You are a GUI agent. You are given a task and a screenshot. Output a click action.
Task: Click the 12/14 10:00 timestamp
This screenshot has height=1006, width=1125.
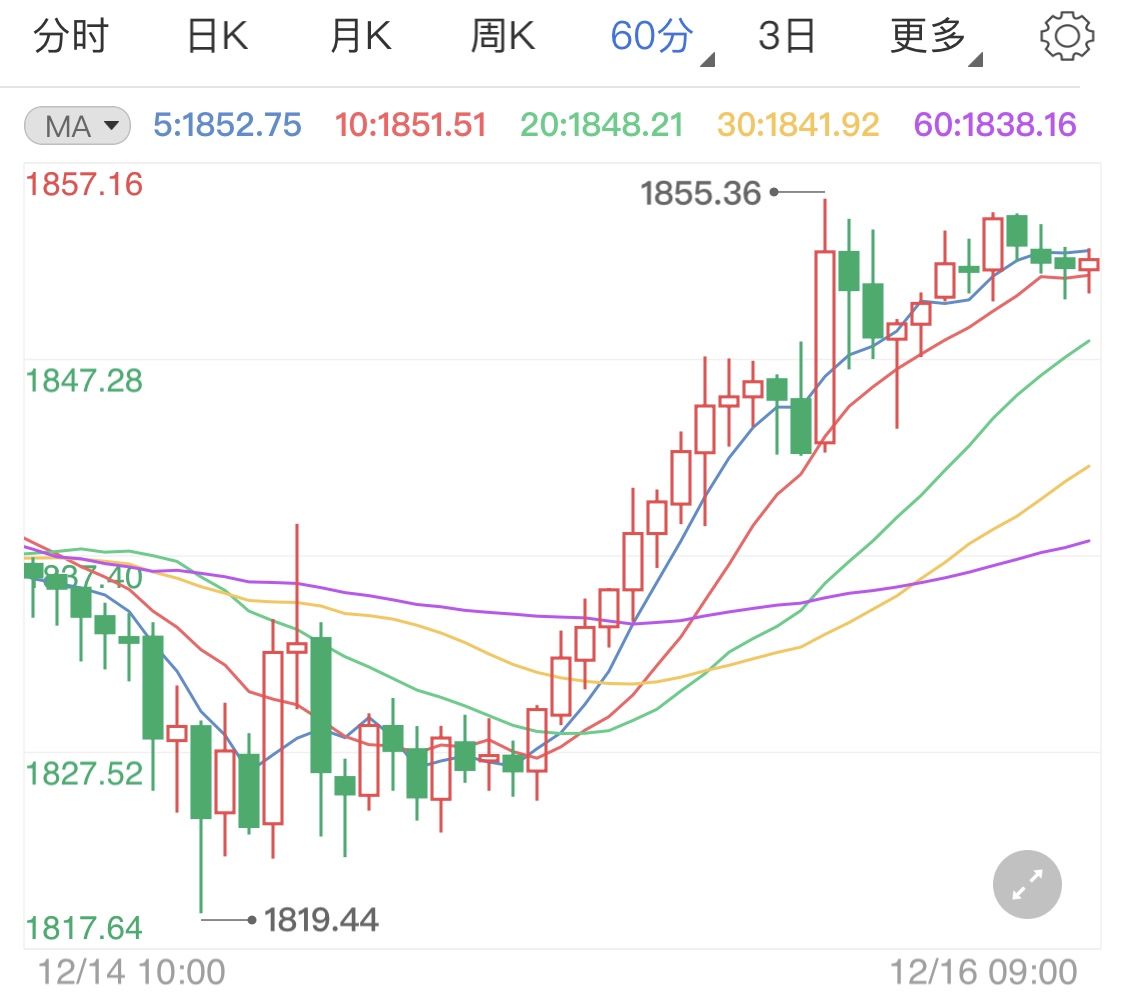pos(134,970)
